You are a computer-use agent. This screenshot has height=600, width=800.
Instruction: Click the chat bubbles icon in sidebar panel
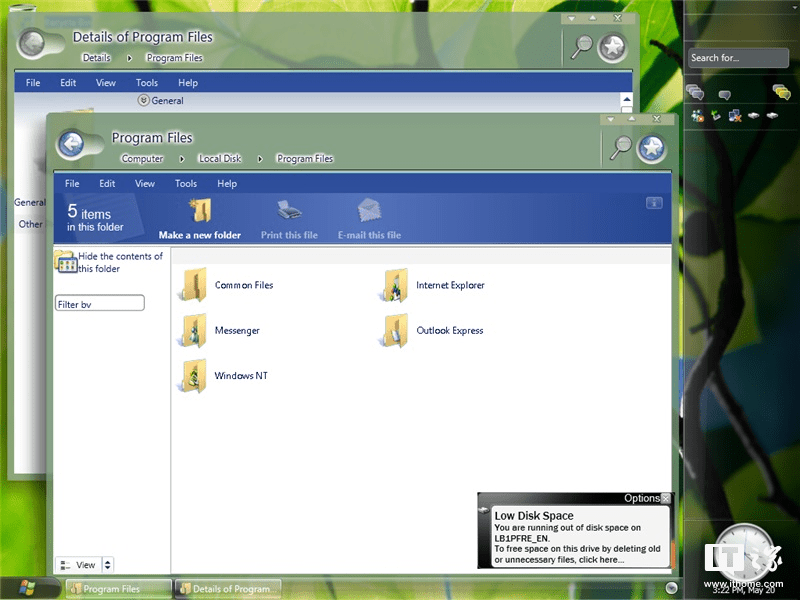click(x=697, y=92)
